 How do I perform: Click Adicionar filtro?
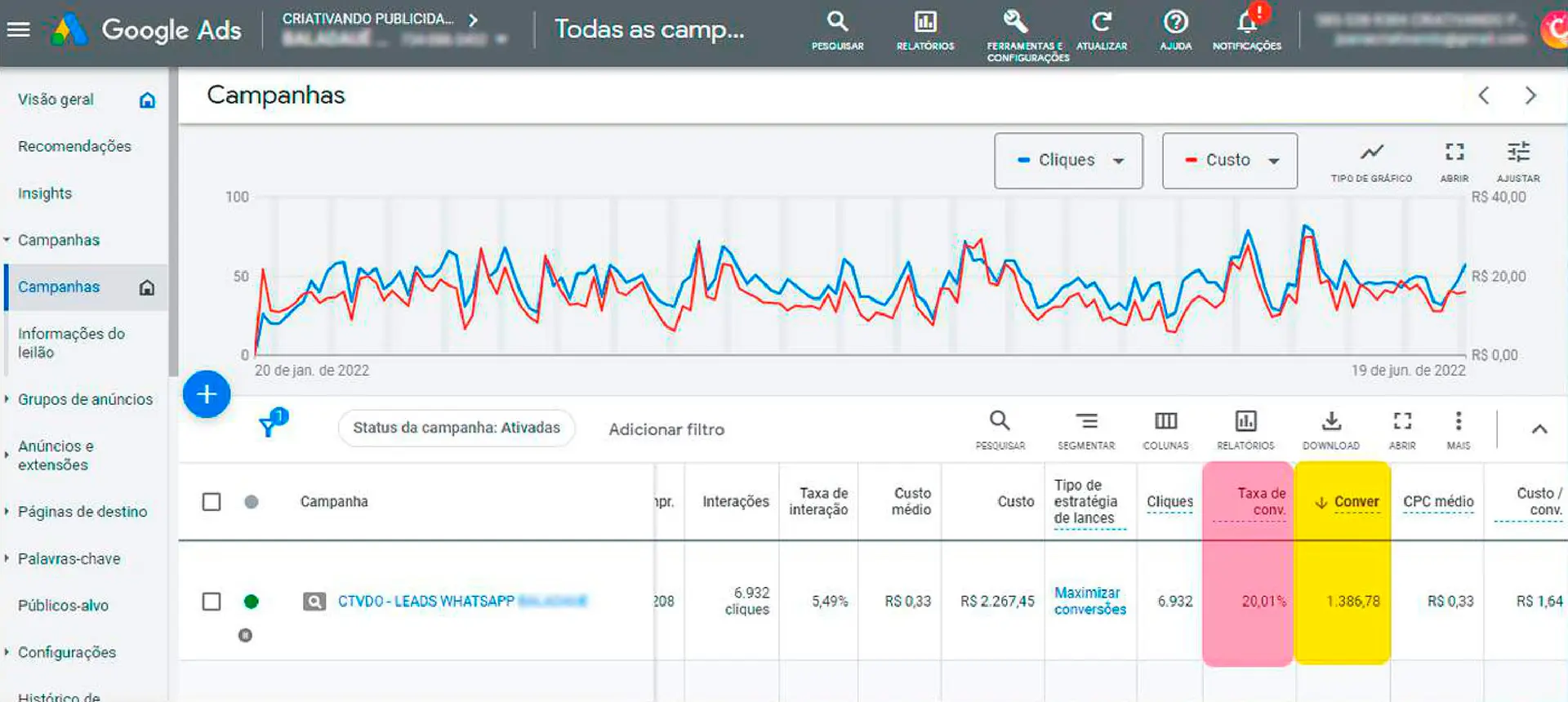pos(666,429)
